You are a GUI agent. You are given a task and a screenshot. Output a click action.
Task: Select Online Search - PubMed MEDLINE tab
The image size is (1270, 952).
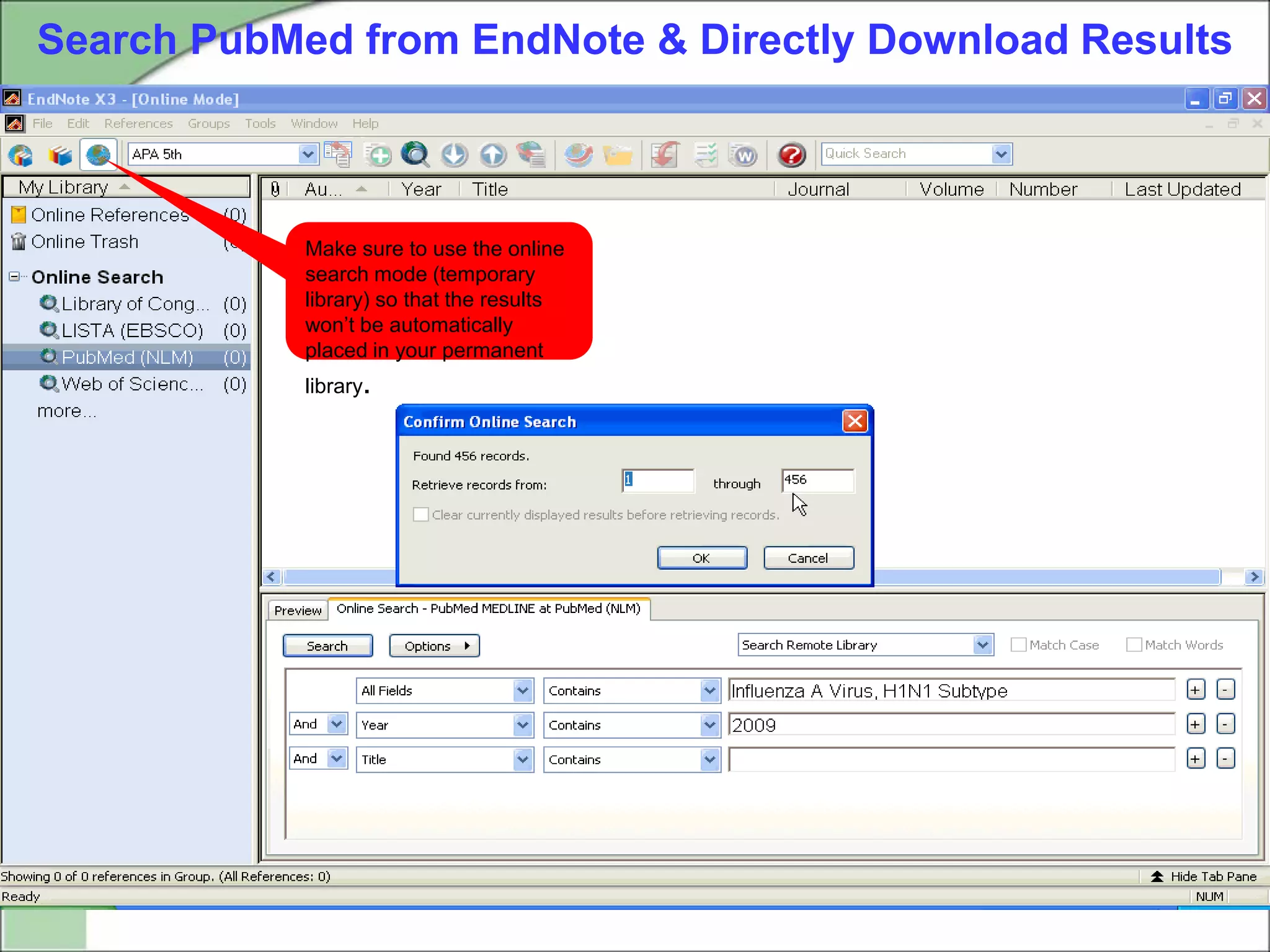[489, 609]
